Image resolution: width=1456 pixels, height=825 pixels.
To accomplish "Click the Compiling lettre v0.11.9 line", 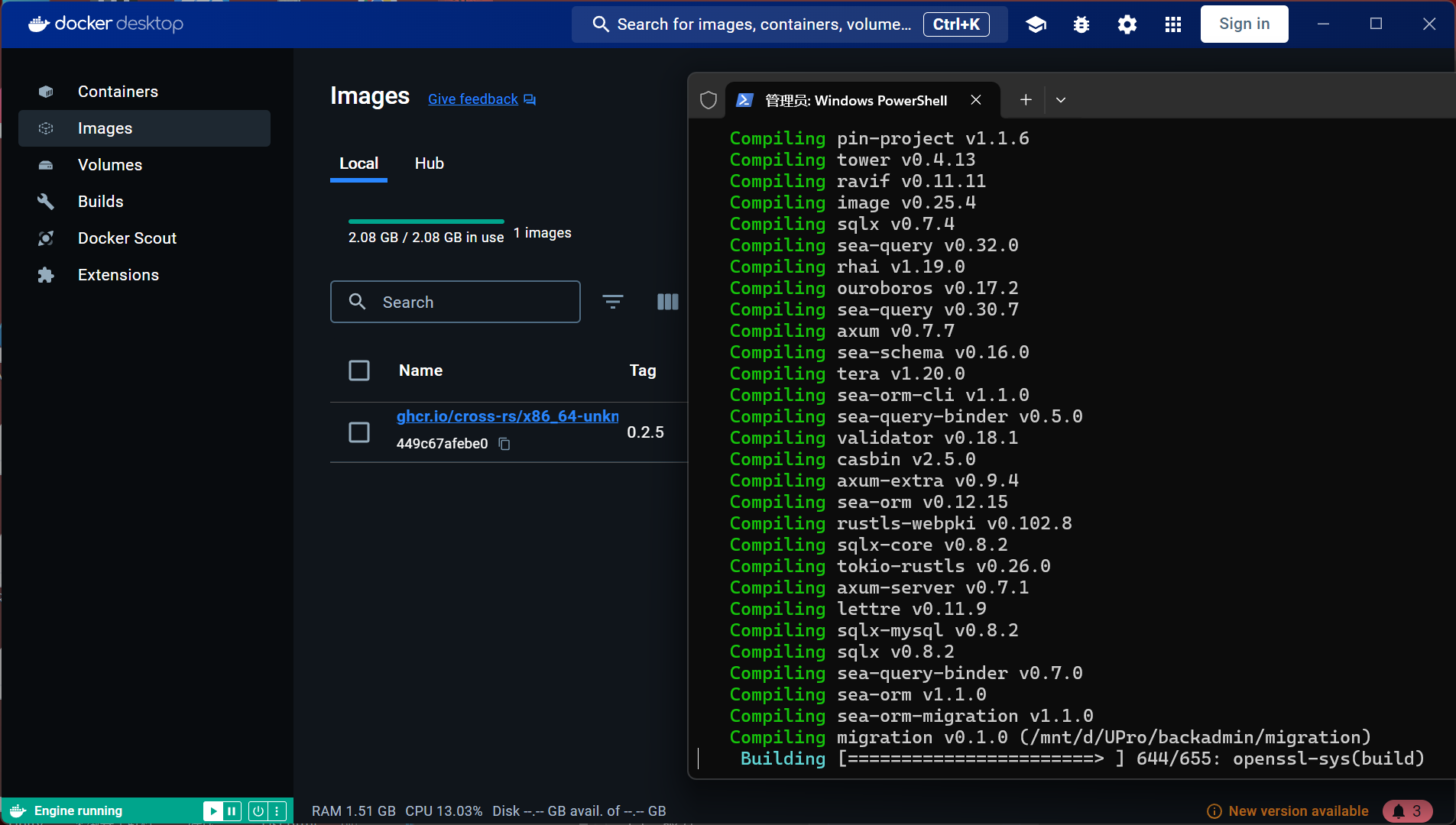I will tap(858, 609).
